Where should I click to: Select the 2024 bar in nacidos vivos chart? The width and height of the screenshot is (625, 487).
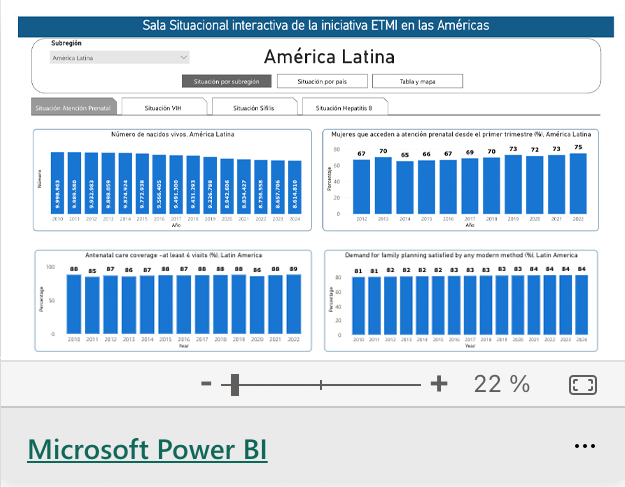point(294,188)
